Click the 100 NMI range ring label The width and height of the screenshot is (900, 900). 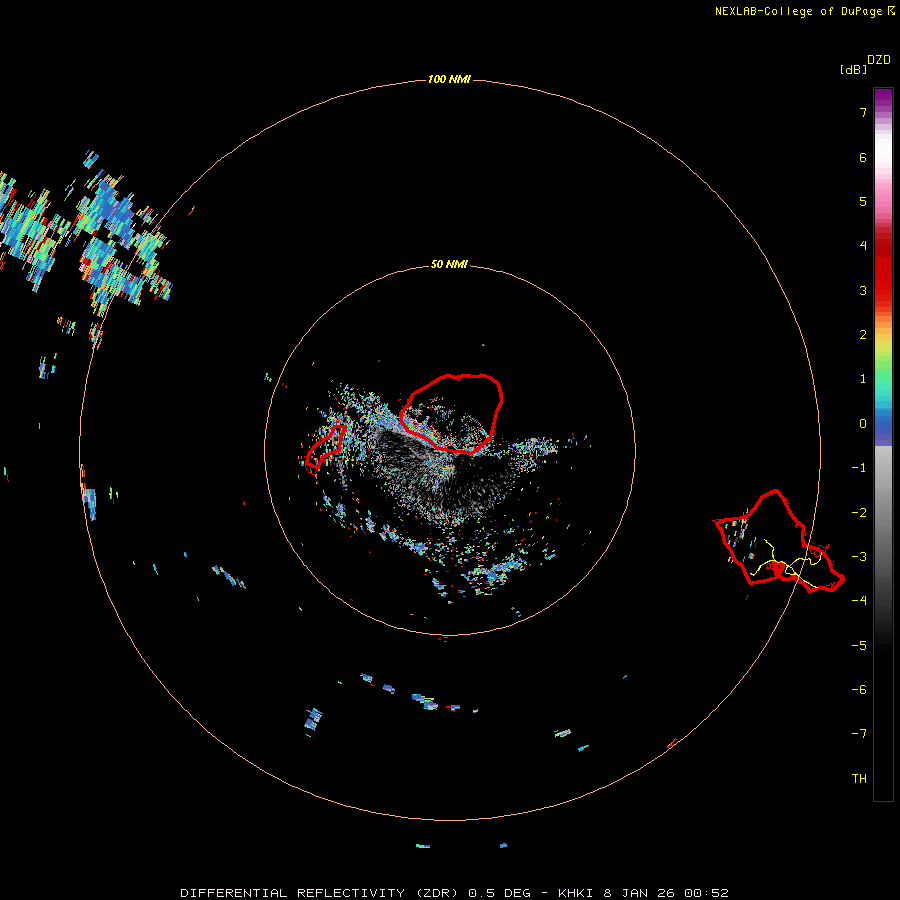pos(449,79)
